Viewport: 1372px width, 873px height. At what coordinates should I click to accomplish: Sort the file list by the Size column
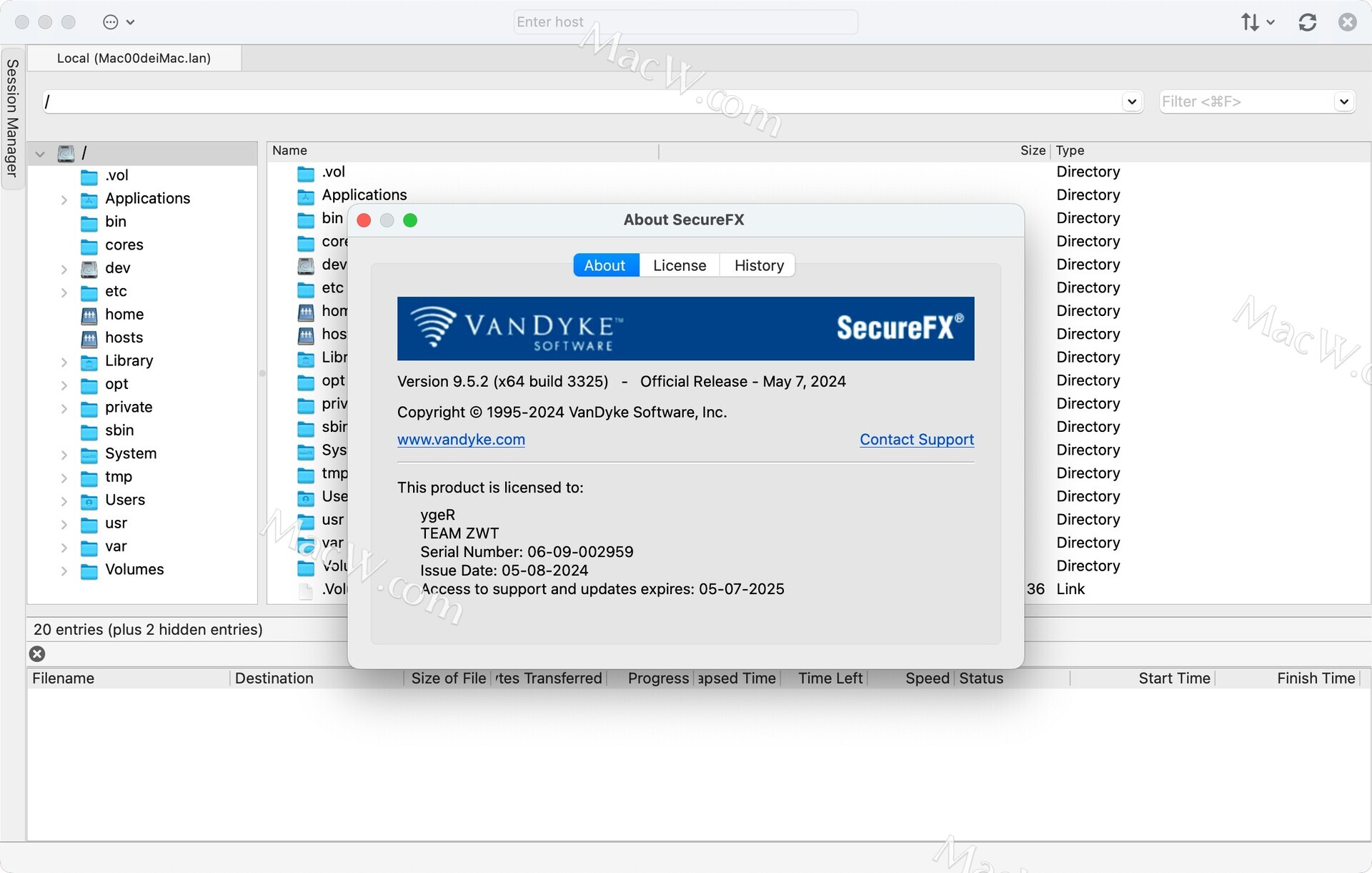tap(1032, 150)
